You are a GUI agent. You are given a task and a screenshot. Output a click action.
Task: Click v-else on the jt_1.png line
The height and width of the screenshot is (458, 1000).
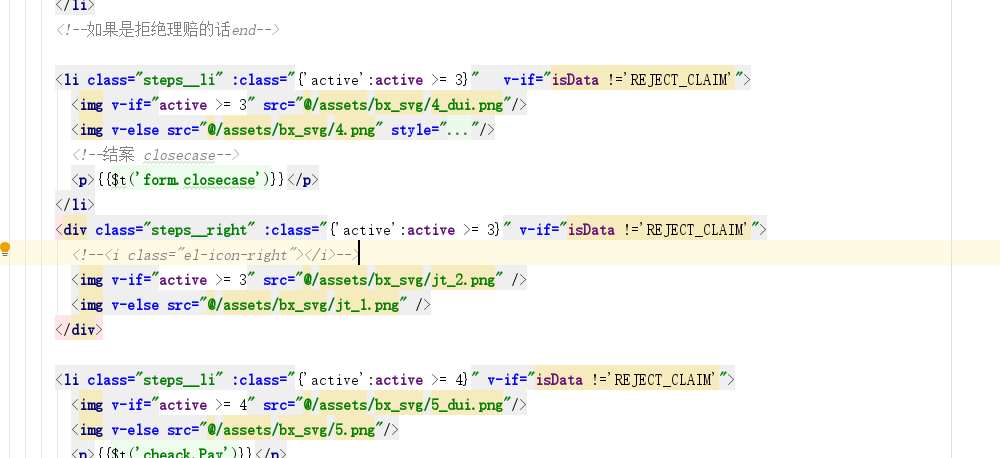pos(135,305)
